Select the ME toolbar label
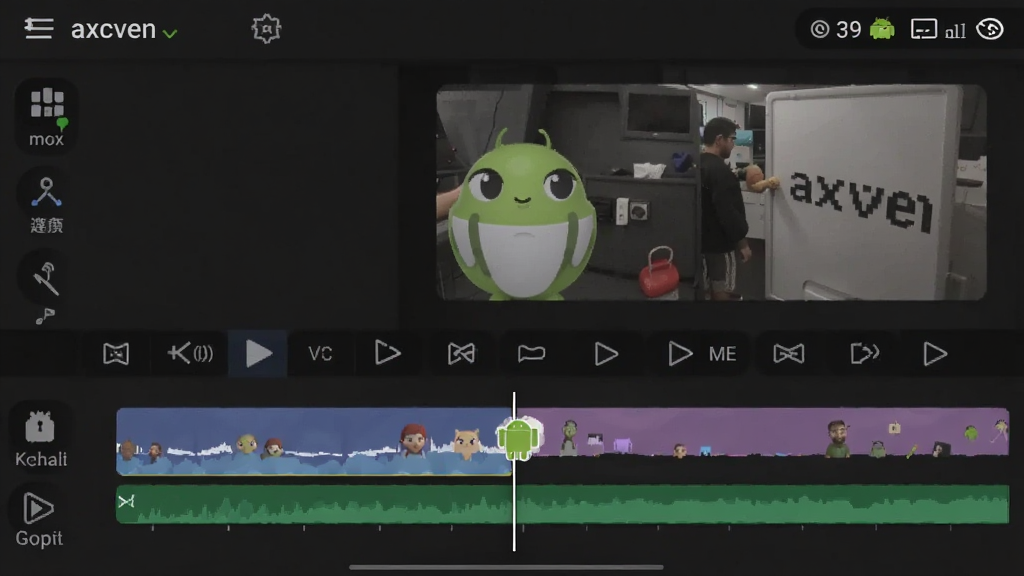This screenshot has width=1024, height=576. (x=722, y=354)
